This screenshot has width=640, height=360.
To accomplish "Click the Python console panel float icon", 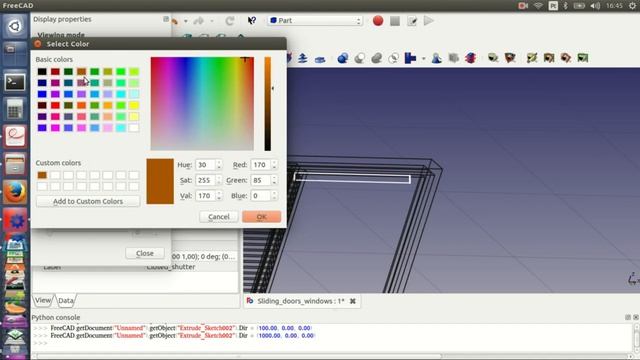I will point(628,317).
